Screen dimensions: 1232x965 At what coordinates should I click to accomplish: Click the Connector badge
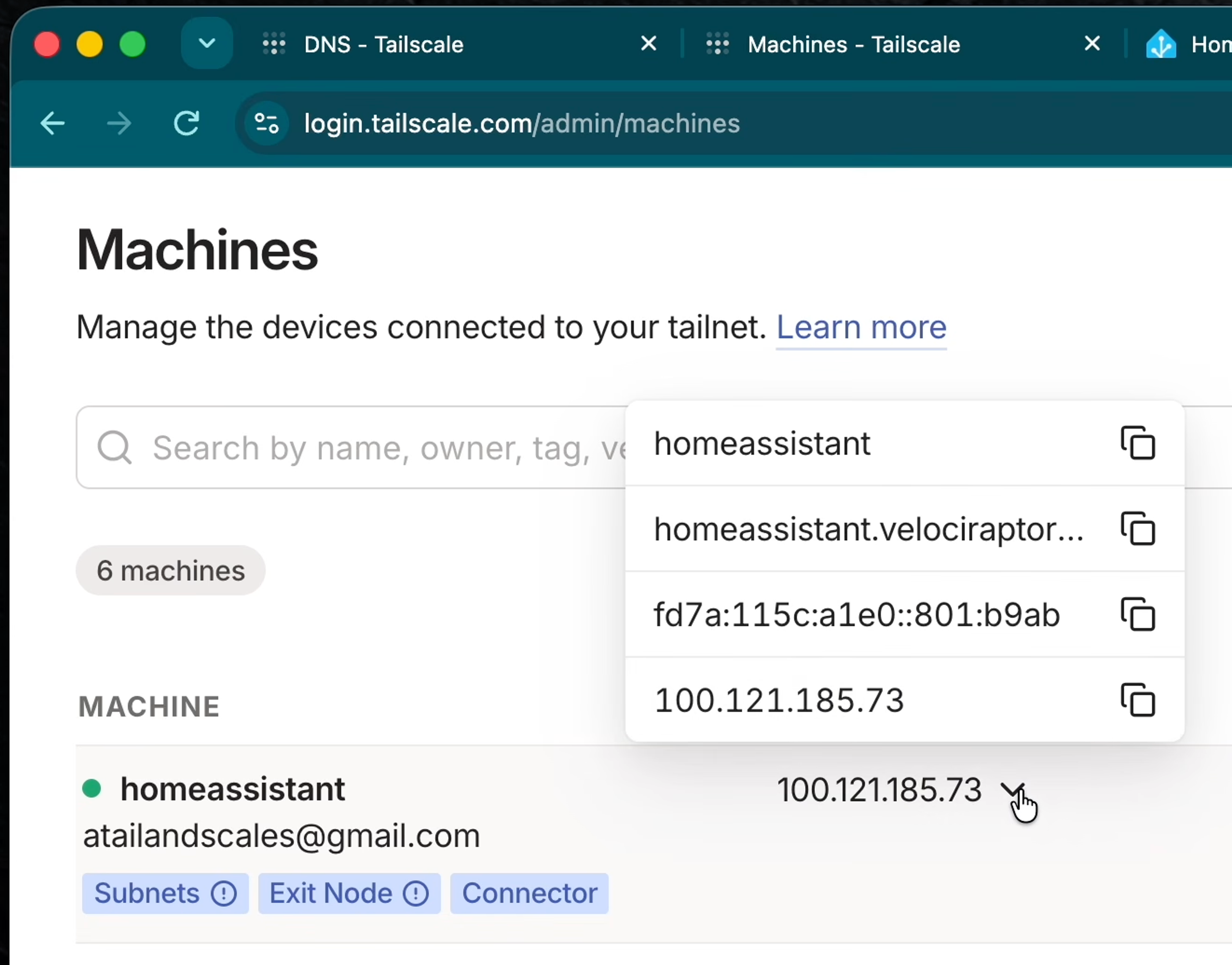[x=529, y=893]
